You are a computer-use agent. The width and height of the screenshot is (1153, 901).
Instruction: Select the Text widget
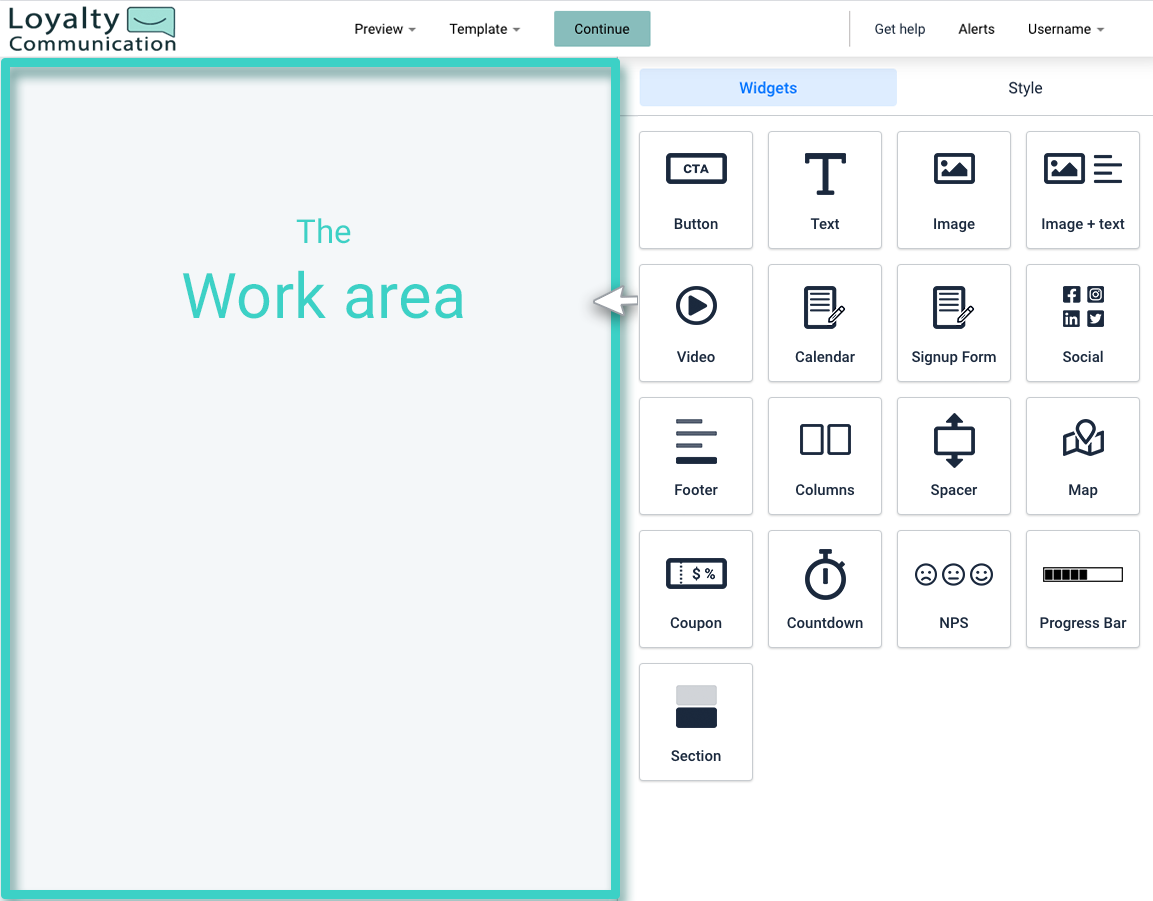(824, 190)
